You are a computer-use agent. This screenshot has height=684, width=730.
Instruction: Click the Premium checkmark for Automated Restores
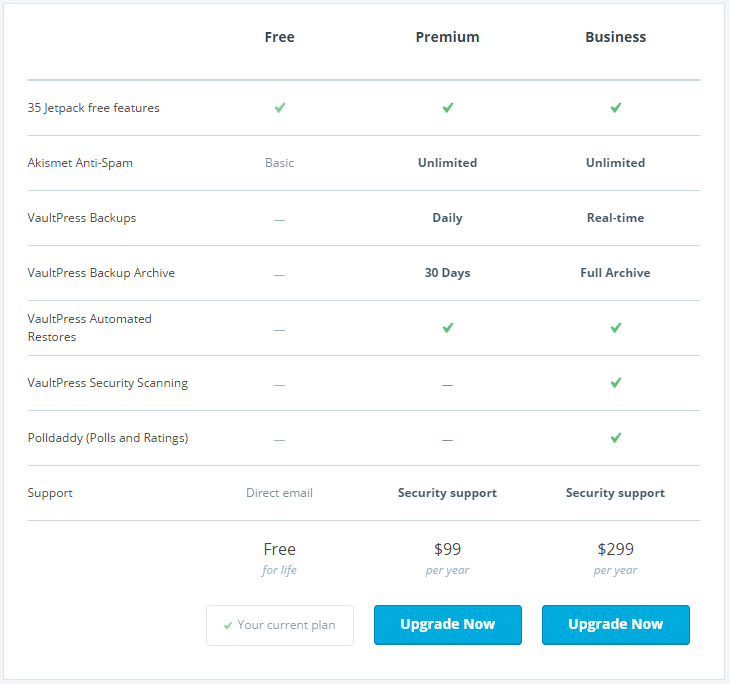coord(448,328)
